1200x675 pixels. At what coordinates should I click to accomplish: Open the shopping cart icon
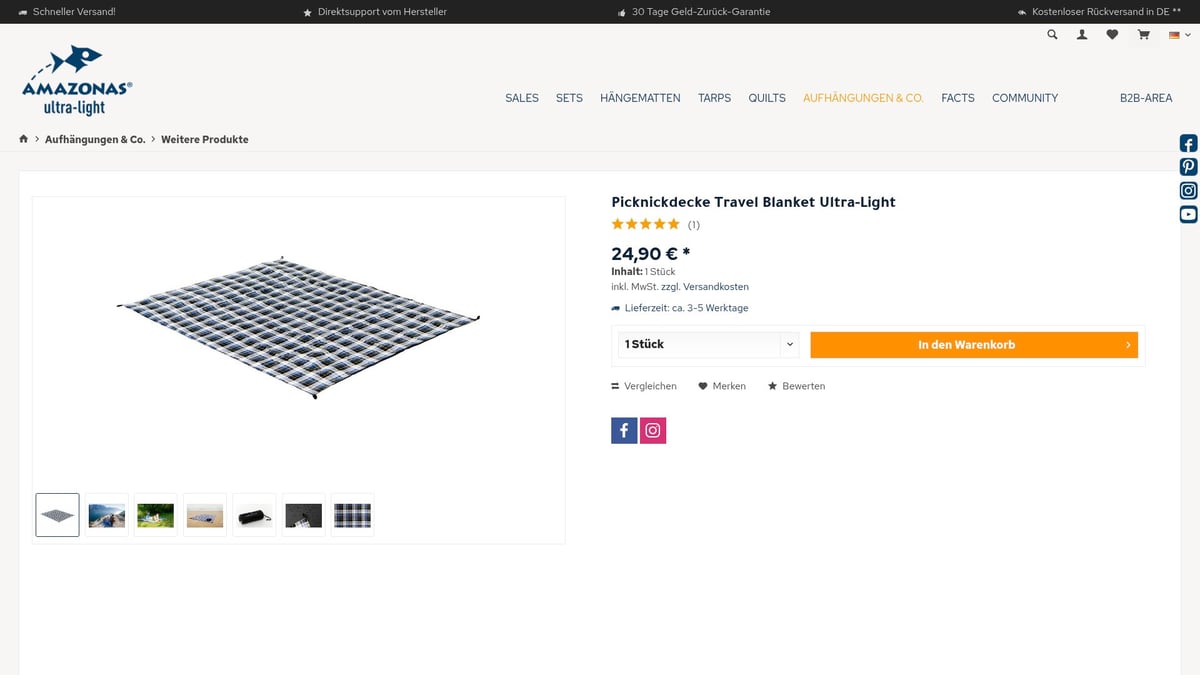tap(1142, 34)
